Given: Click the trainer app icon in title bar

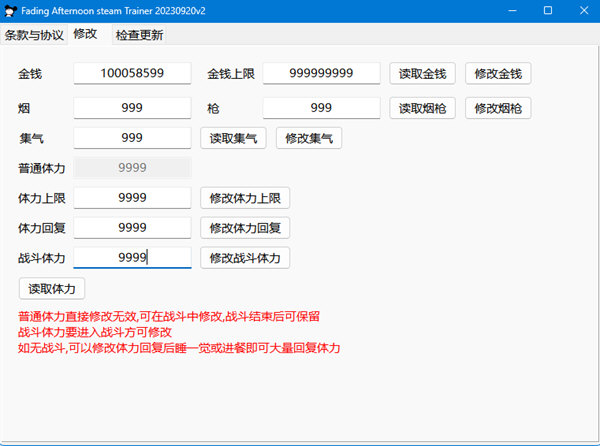Looking at the screenshot, I should 10,11.
